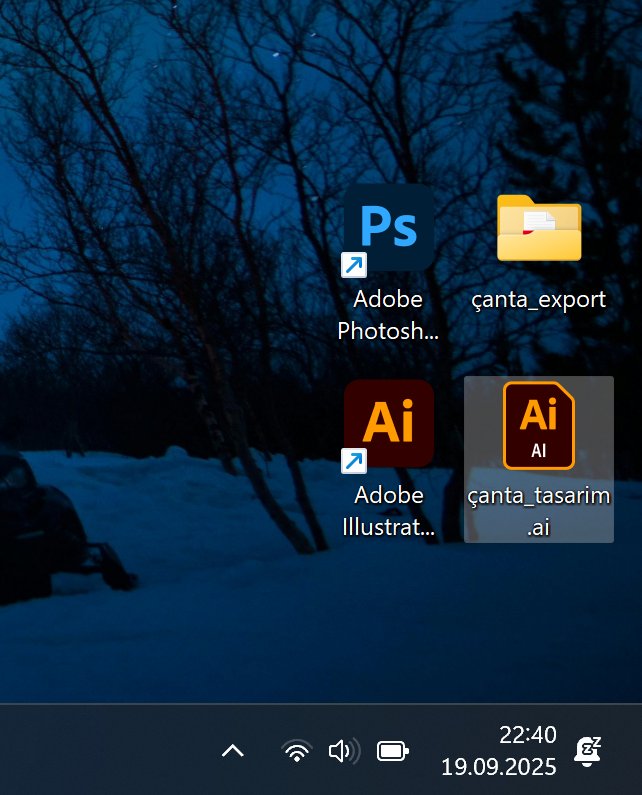This screenshot has height=795, width=642.
Task: Select the Adobe Illustrator shortcut icon
Action: pyautogui.click(x=389, y=424)
